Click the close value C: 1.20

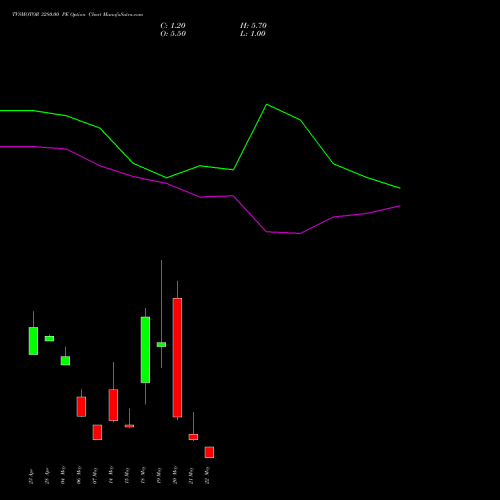pos(173,26)
